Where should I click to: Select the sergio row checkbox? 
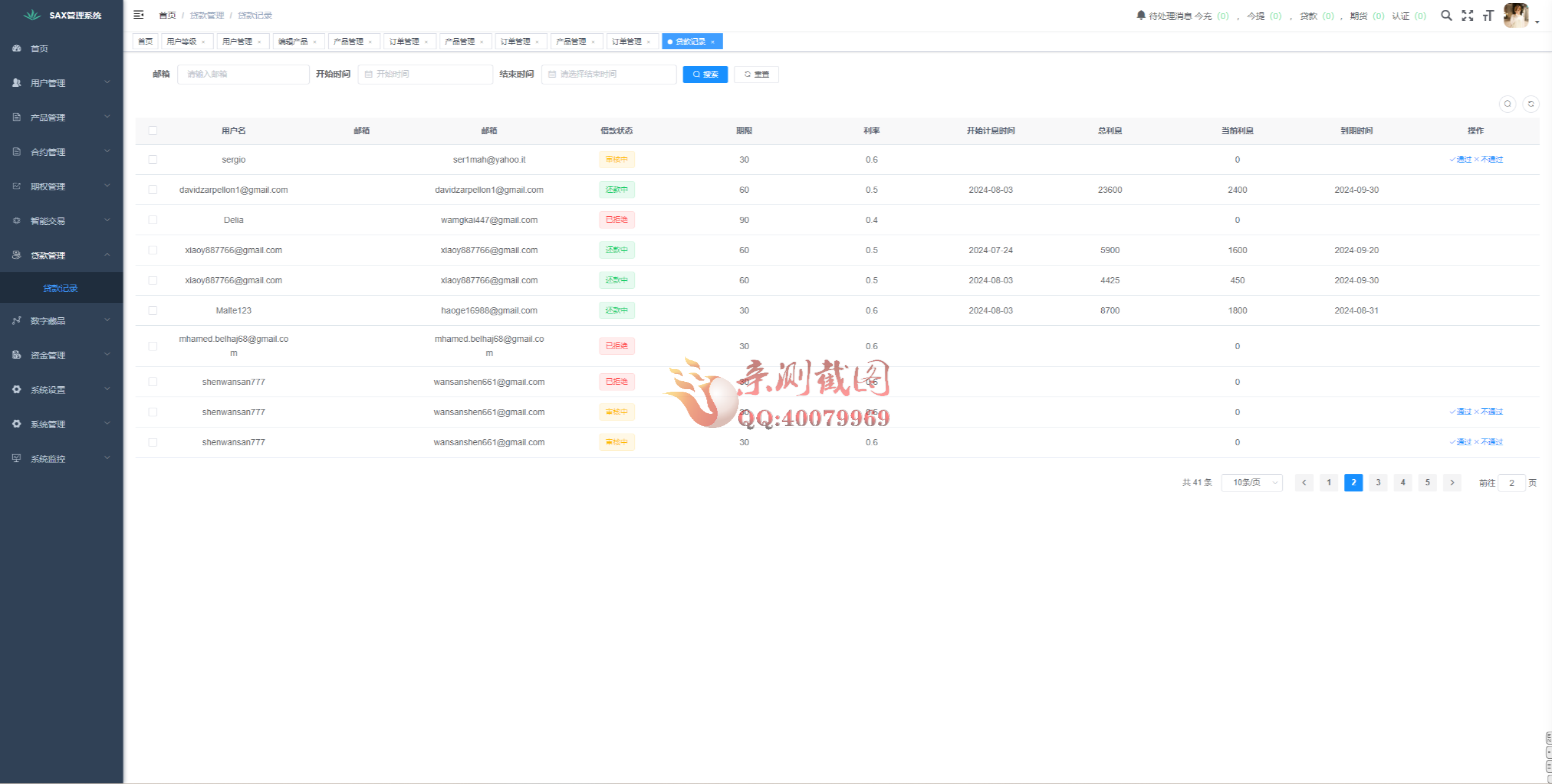[x=153, y=160]
